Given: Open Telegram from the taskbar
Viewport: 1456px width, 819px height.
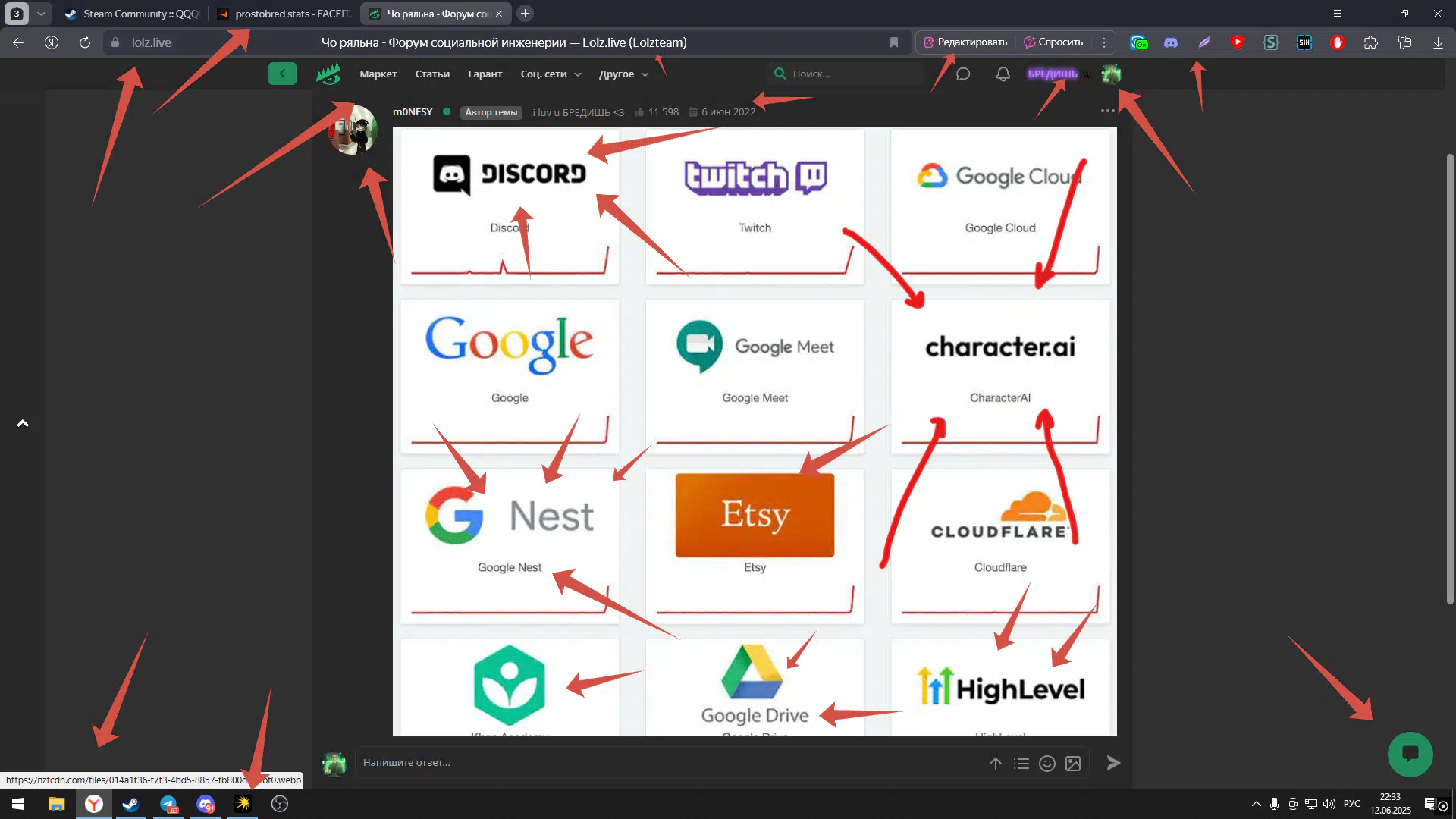Looking at the screenshot, I should [x=168, y=804].
